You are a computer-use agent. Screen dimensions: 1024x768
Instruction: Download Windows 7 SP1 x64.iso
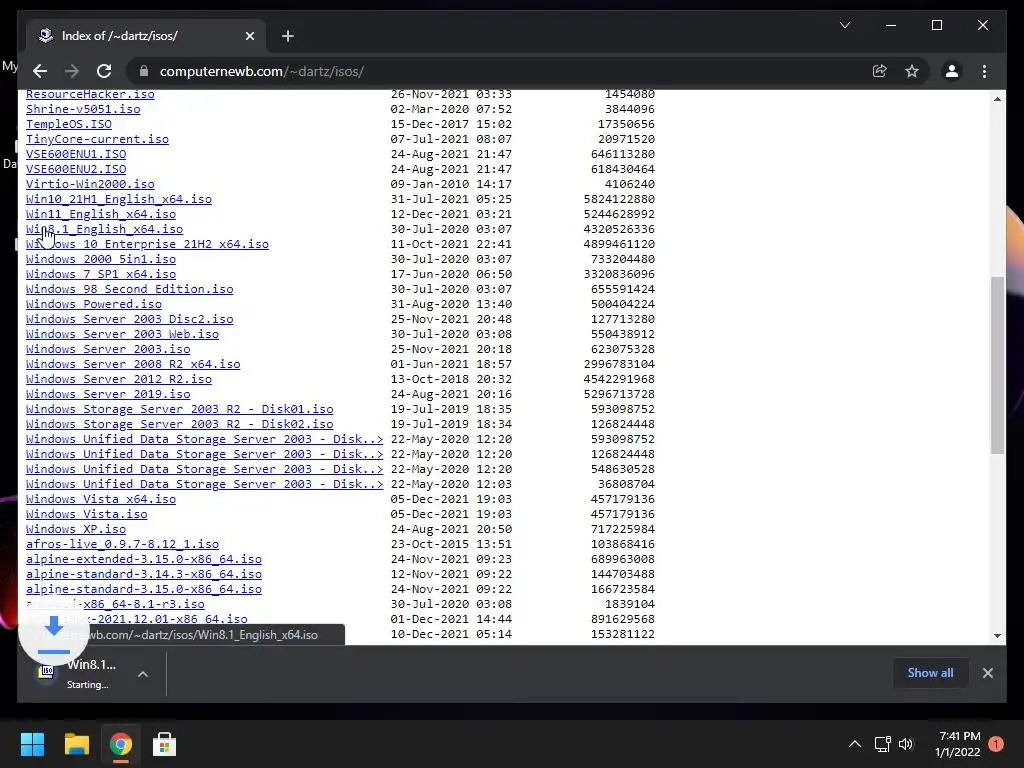pos(101,274)
